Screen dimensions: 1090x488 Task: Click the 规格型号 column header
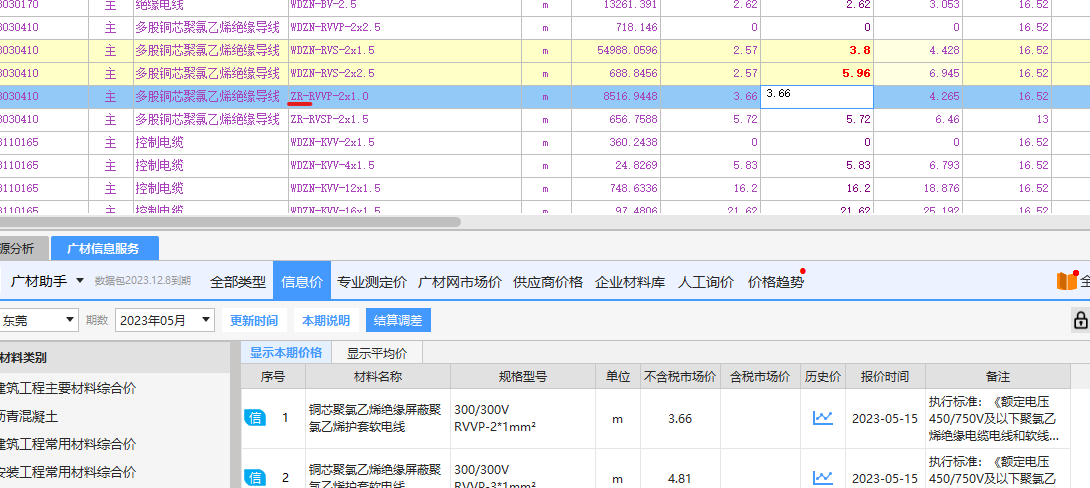tap(523, 376)
